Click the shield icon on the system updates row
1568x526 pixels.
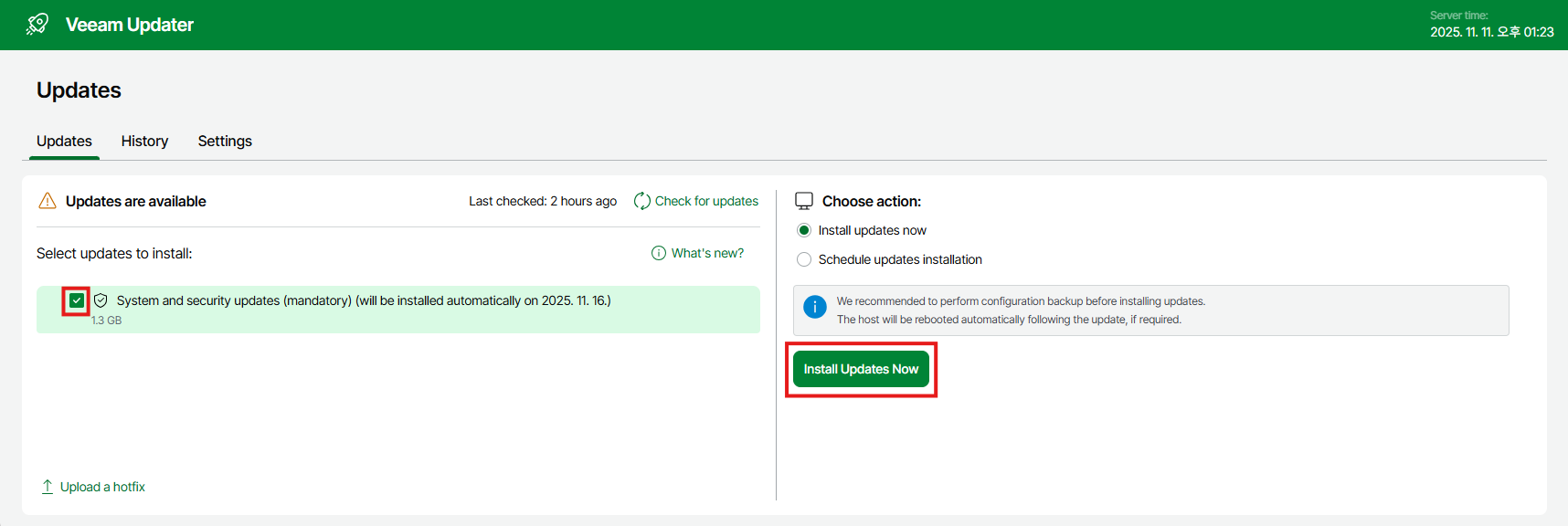(101, 300)
